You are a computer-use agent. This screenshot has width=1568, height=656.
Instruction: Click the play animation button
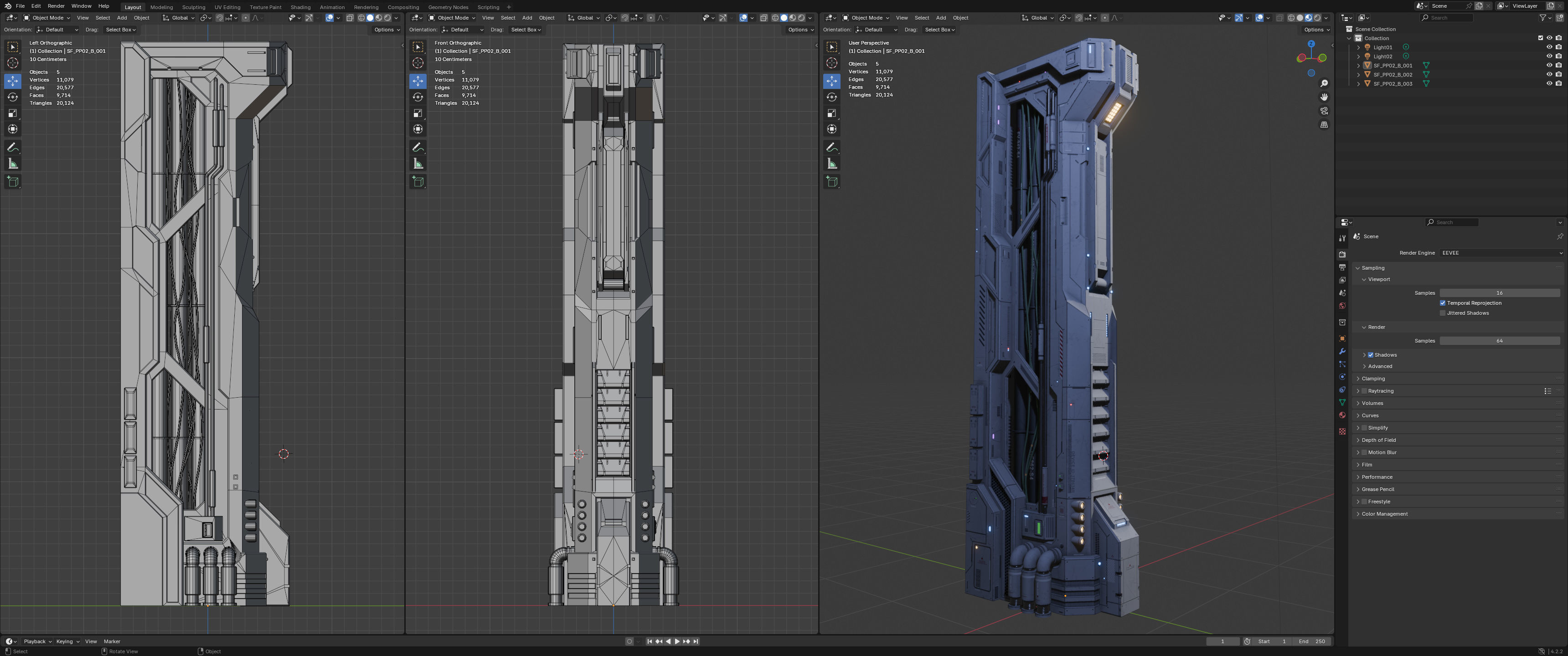point(677,641)
